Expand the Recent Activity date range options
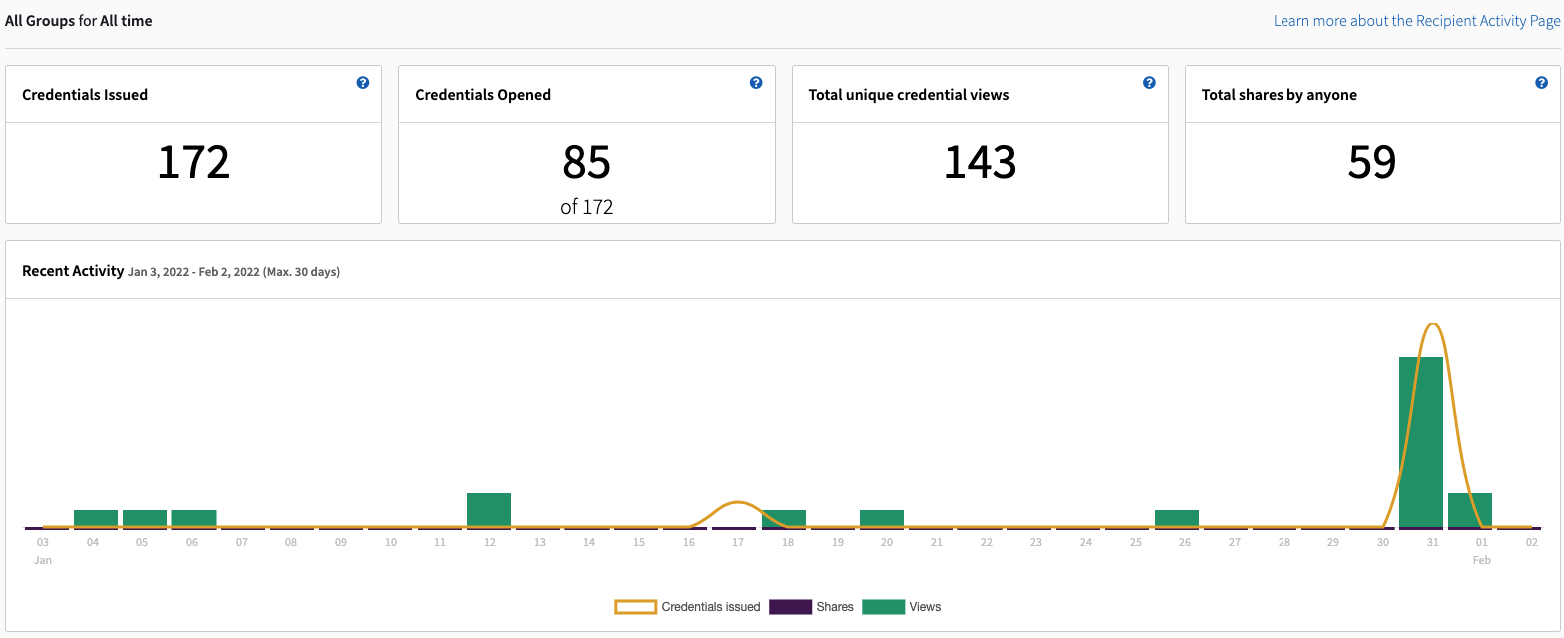Screen dimensions: 1564x638 coord(233,271)
